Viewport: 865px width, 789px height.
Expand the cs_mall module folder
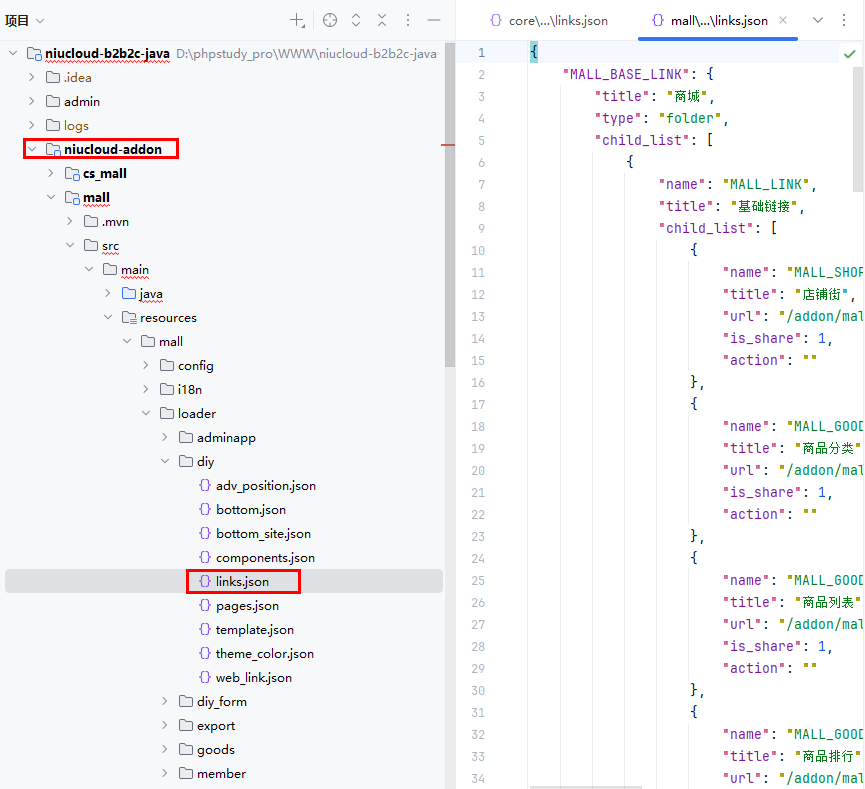tap(52, 173)
